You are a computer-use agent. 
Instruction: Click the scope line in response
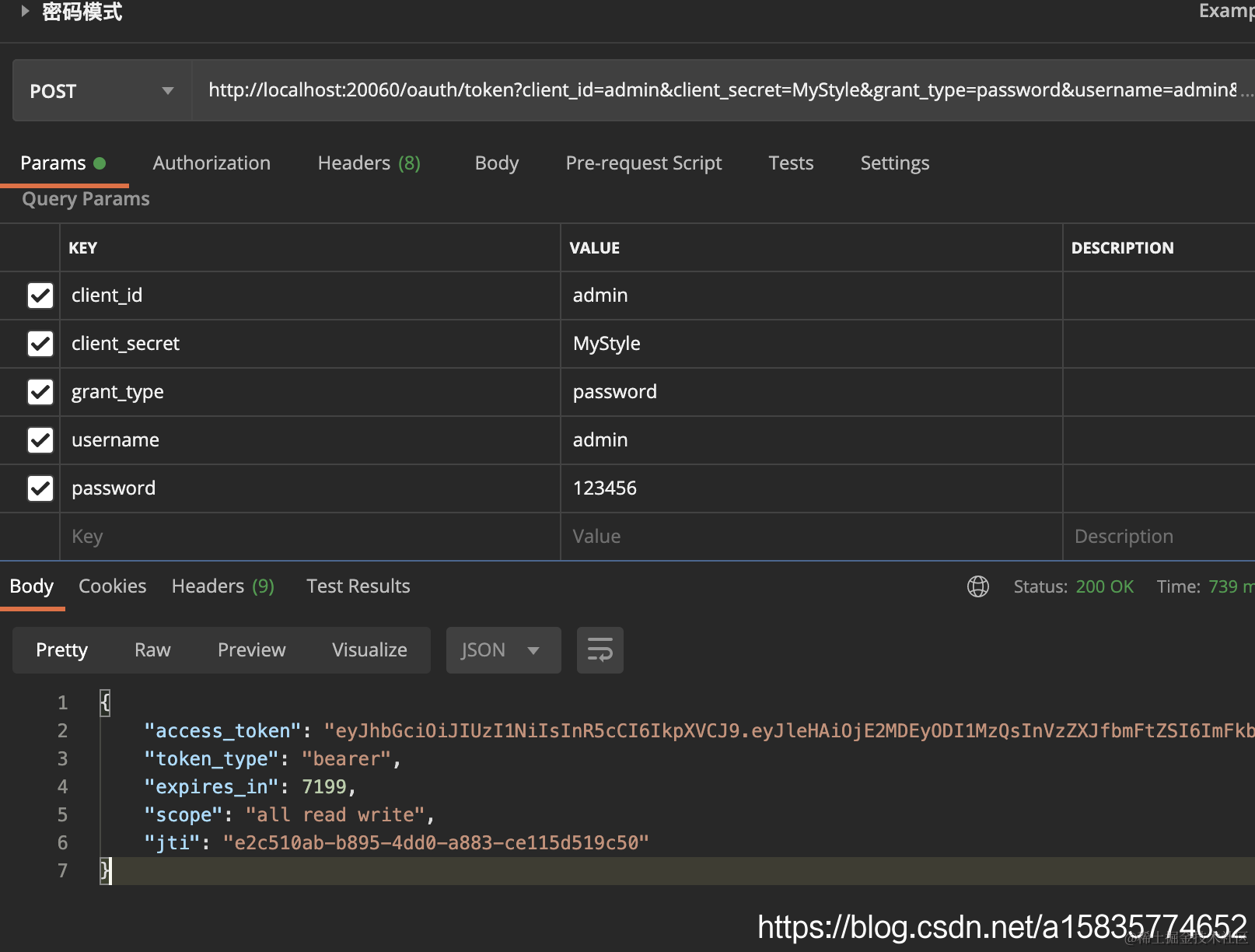(x=289, y=815)
